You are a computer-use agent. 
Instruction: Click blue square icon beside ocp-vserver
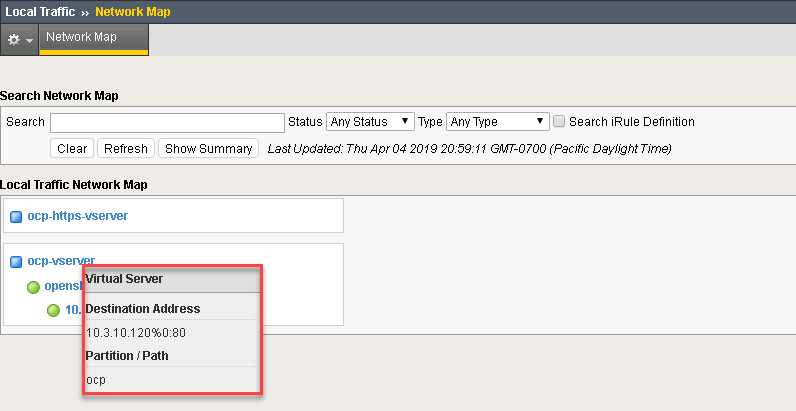click(x=16, y=262)
